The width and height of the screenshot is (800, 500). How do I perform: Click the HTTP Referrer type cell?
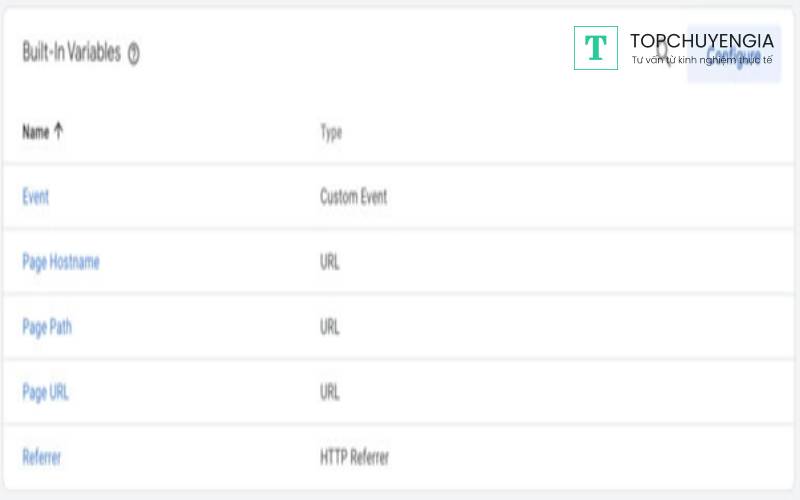[x=354, y=457]
